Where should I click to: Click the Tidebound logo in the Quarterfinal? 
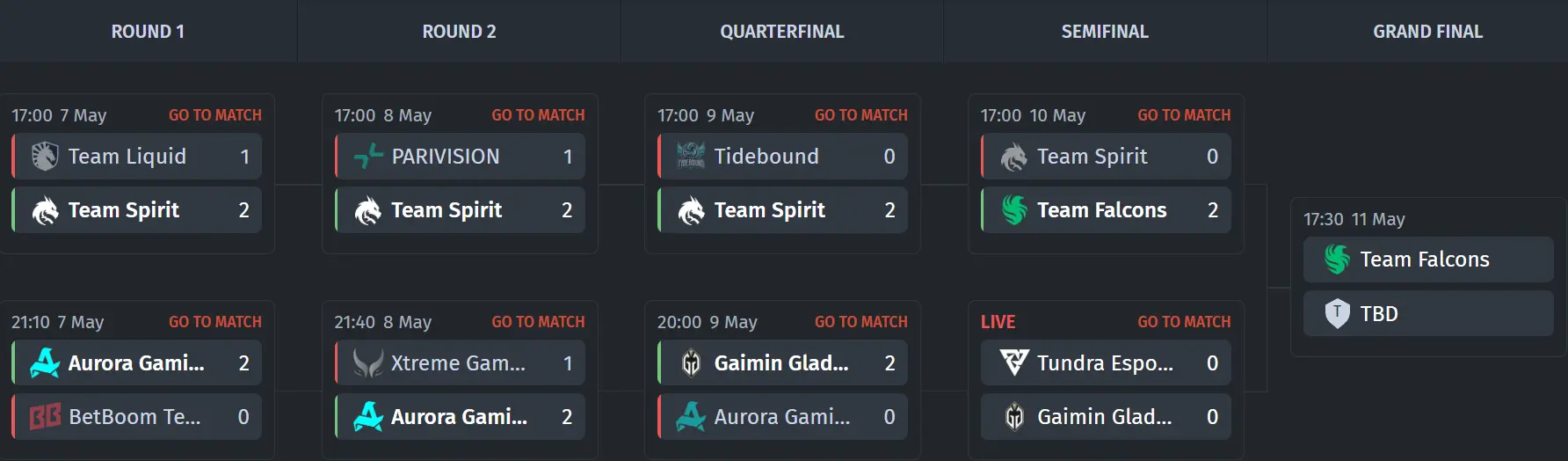point(691,157)
